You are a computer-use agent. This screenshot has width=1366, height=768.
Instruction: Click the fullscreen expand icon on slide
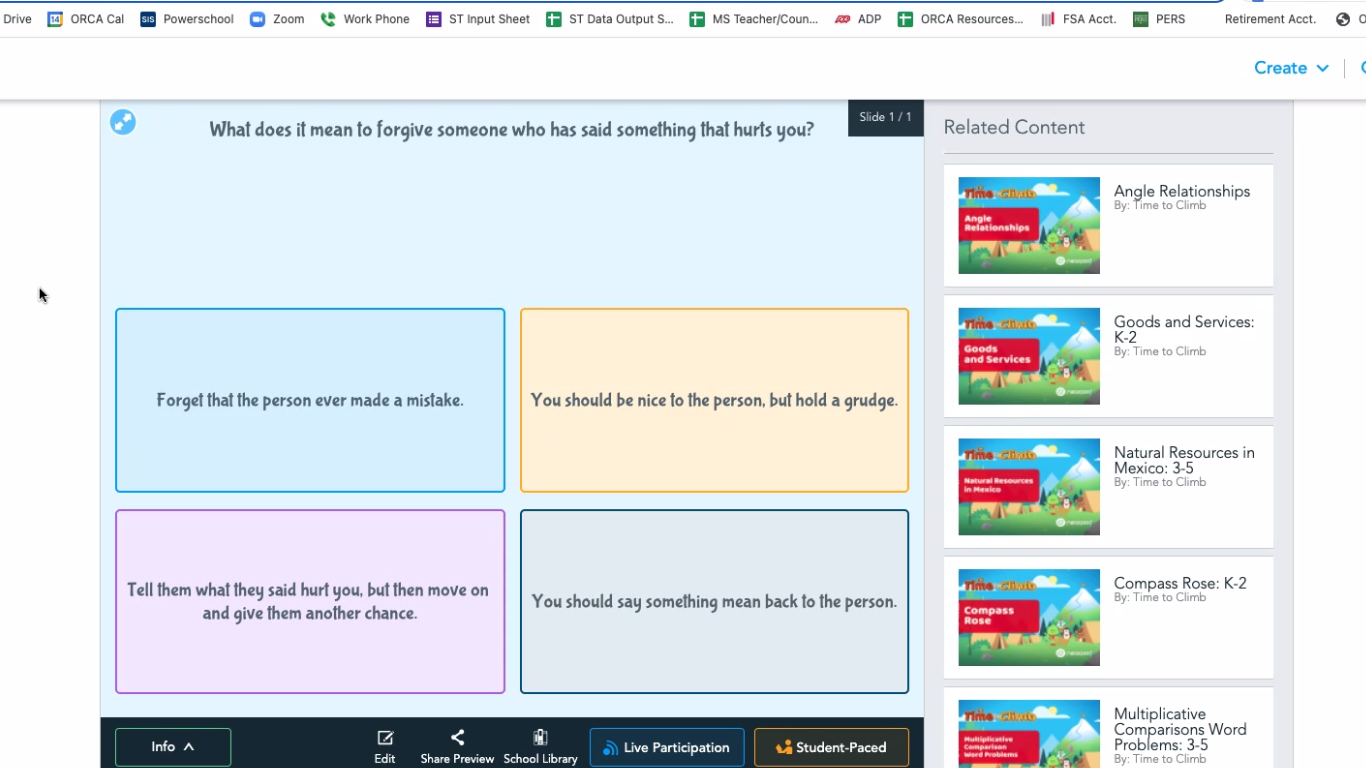123,122
